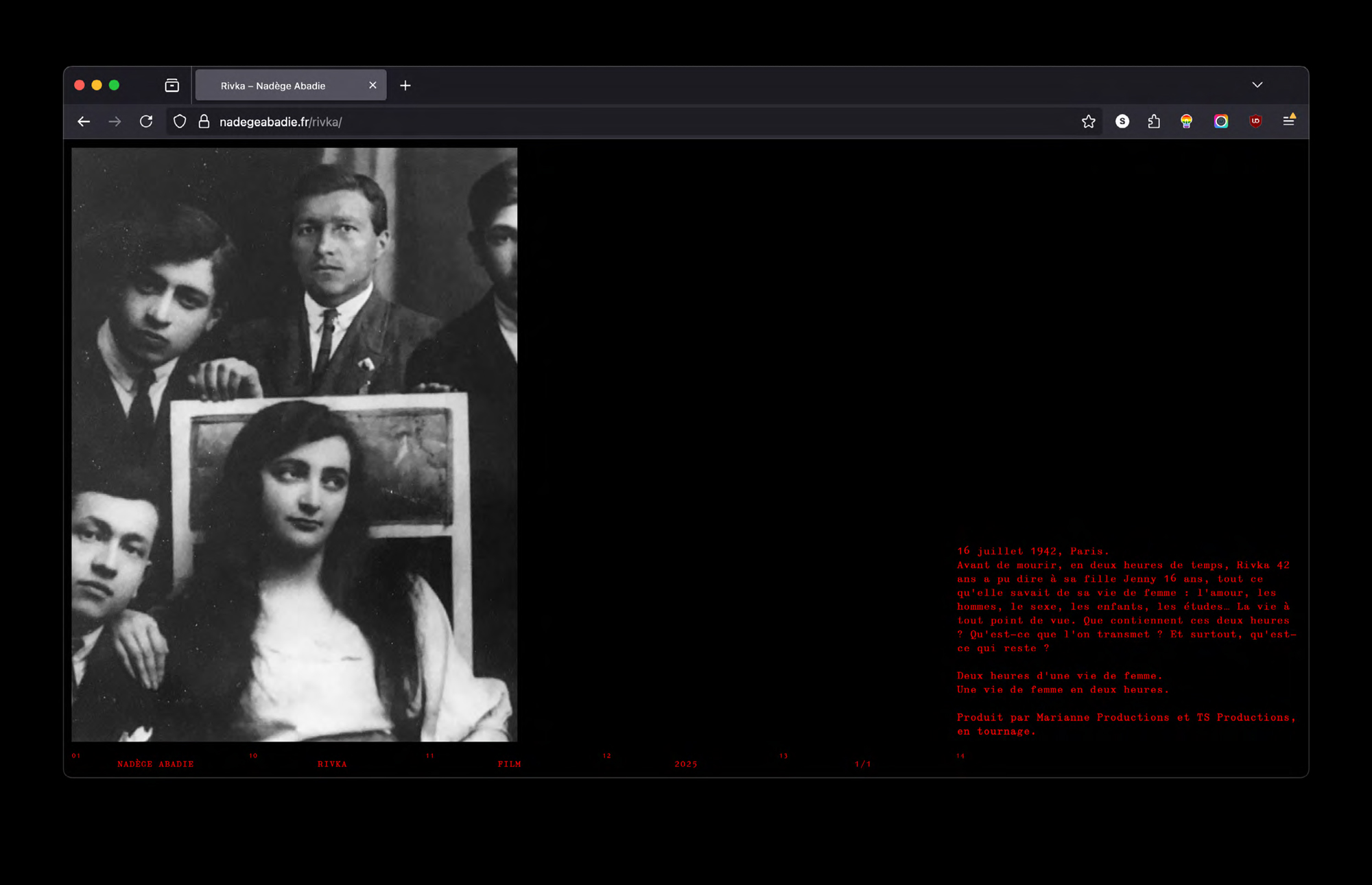Click the footer index number 01
The image size is (1372, 885).
coord(76,755)
